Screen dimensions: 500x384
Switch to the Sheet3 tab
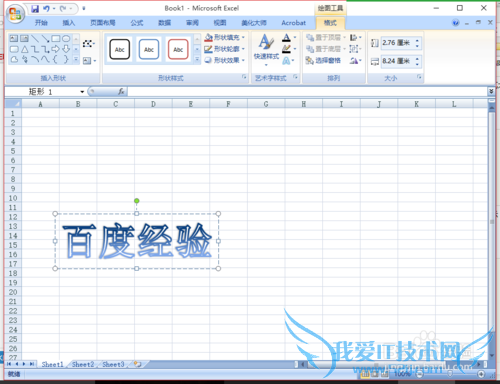pos(113,364)
